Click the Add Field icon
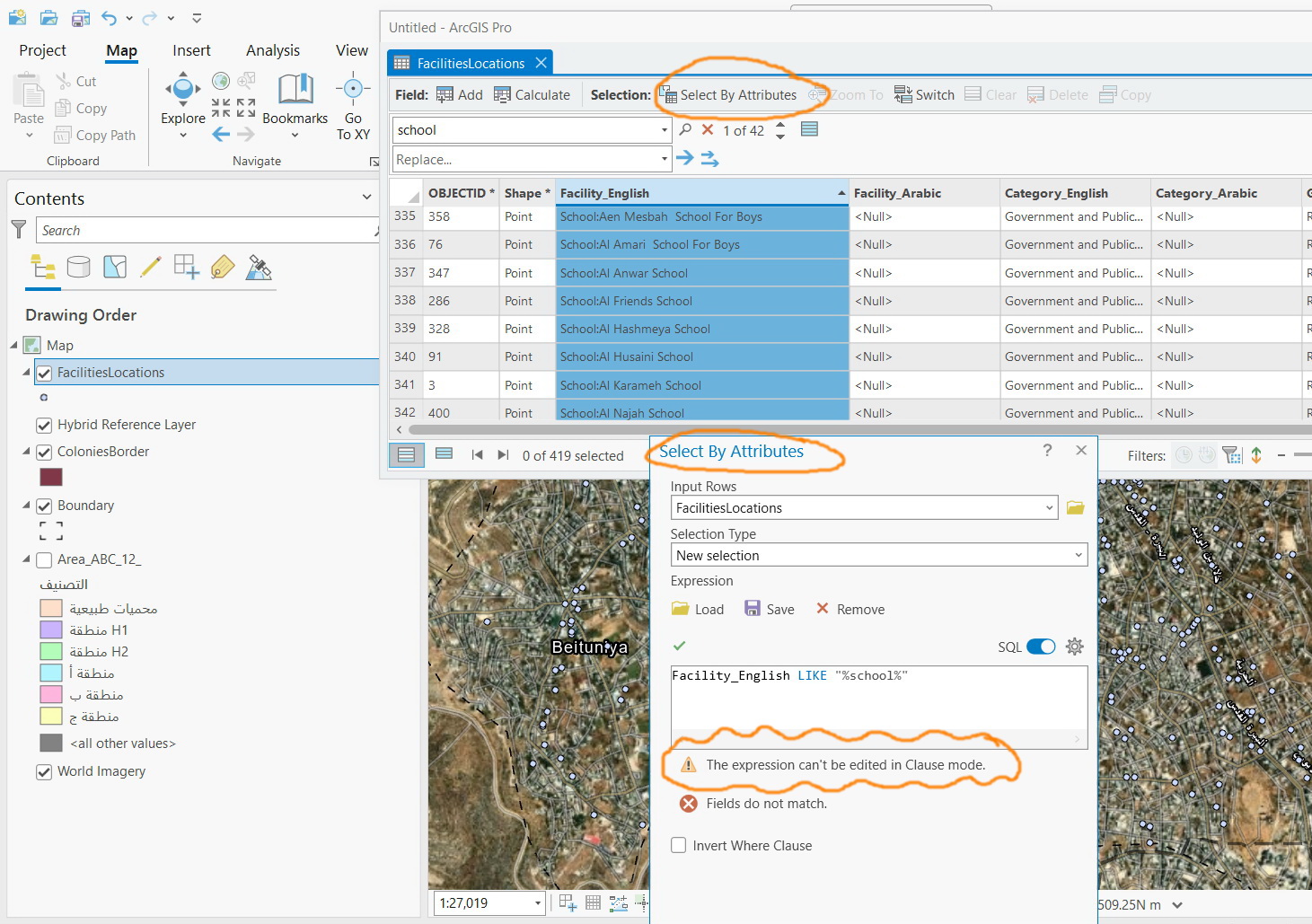The width and height of the screenshot is (1312, 924). (445, 94)
